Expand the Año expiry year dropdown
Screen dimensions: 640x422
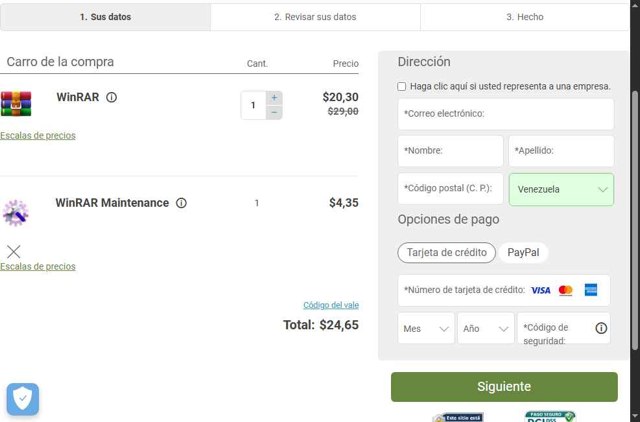(486, 328)
